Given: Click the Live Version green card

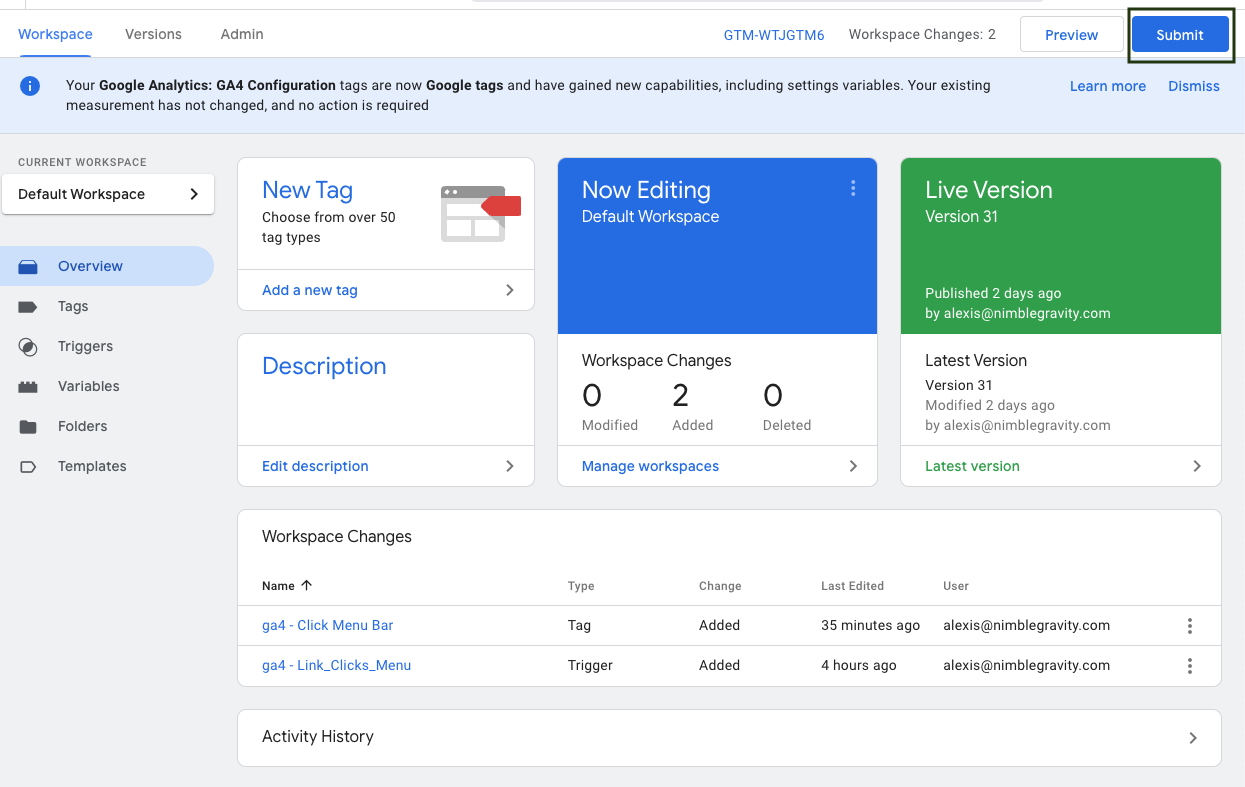Looking at the screenshot, I should click(x=1061, y=246).
